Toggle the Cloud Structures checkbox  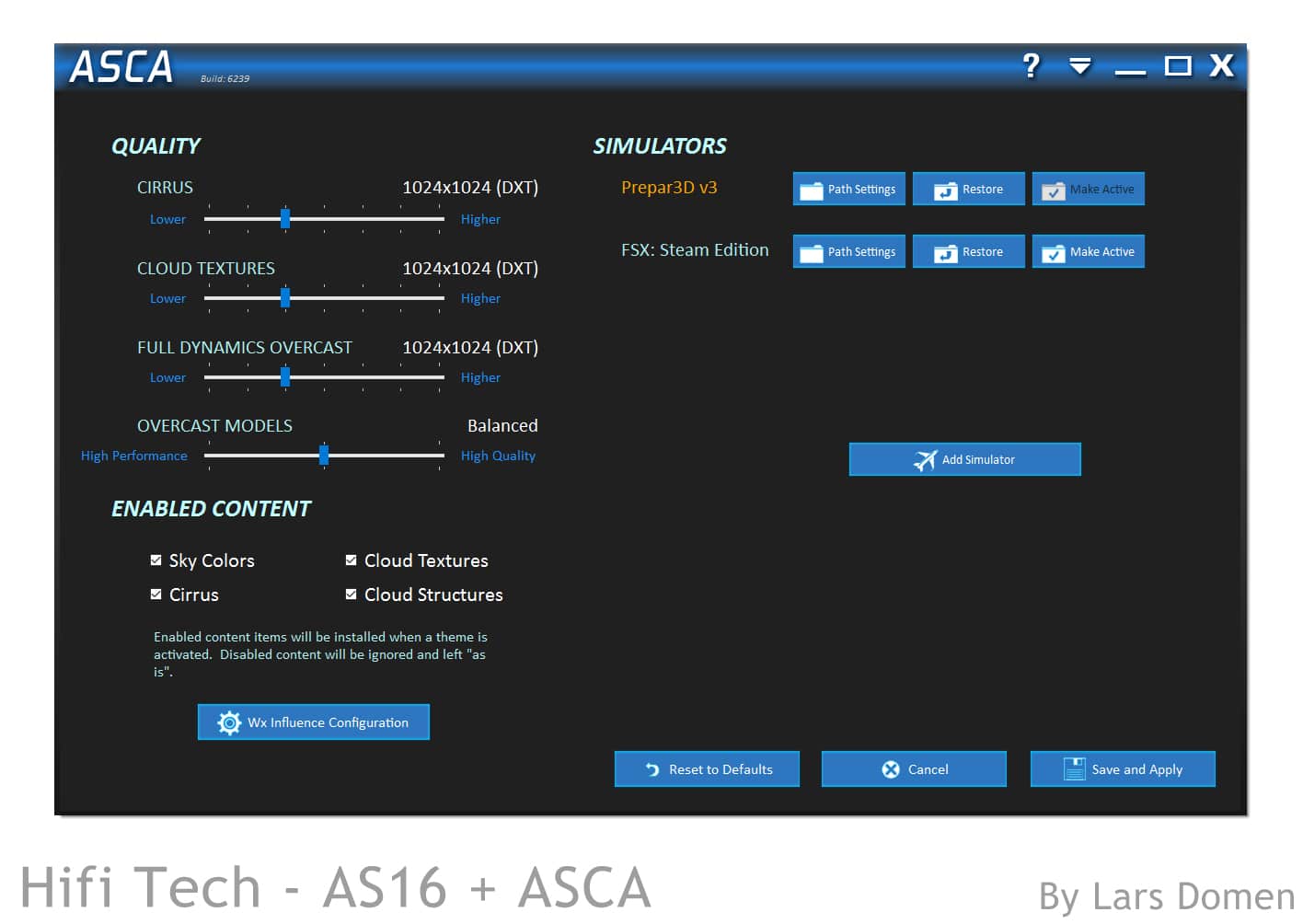tap(351, 595)
